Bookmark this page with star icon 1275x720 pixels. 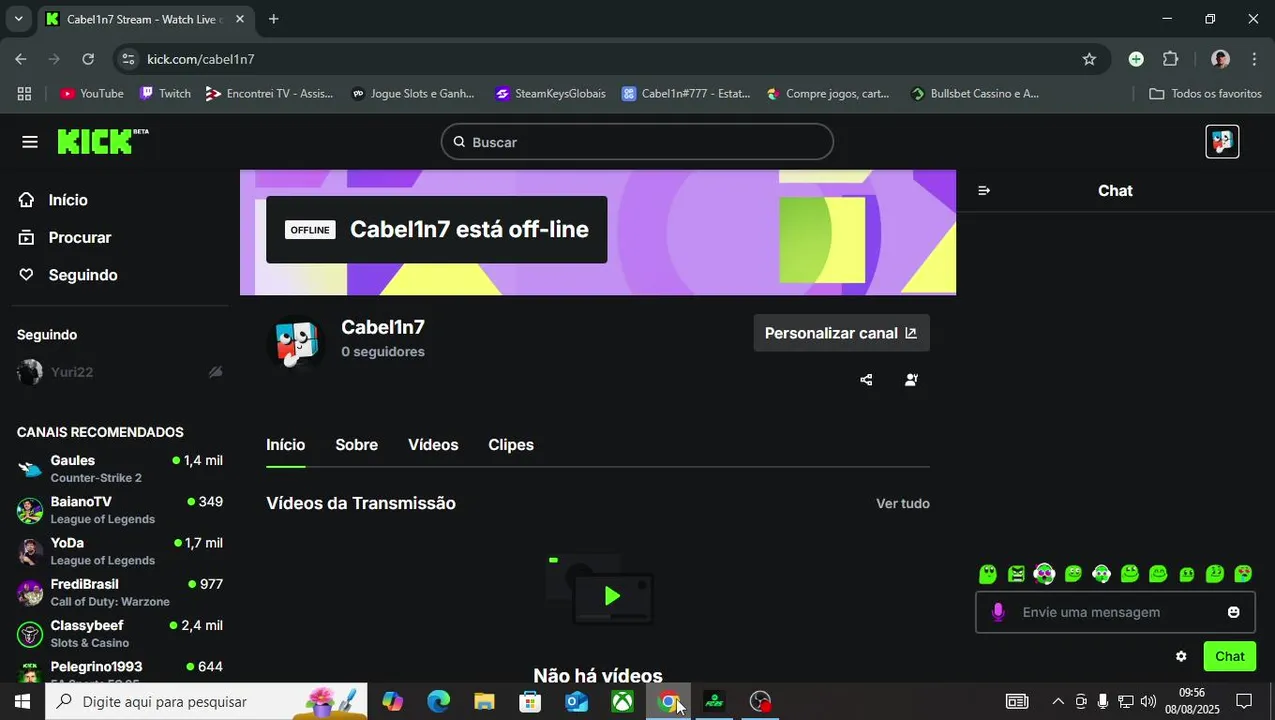click(x=1089, y=59)
